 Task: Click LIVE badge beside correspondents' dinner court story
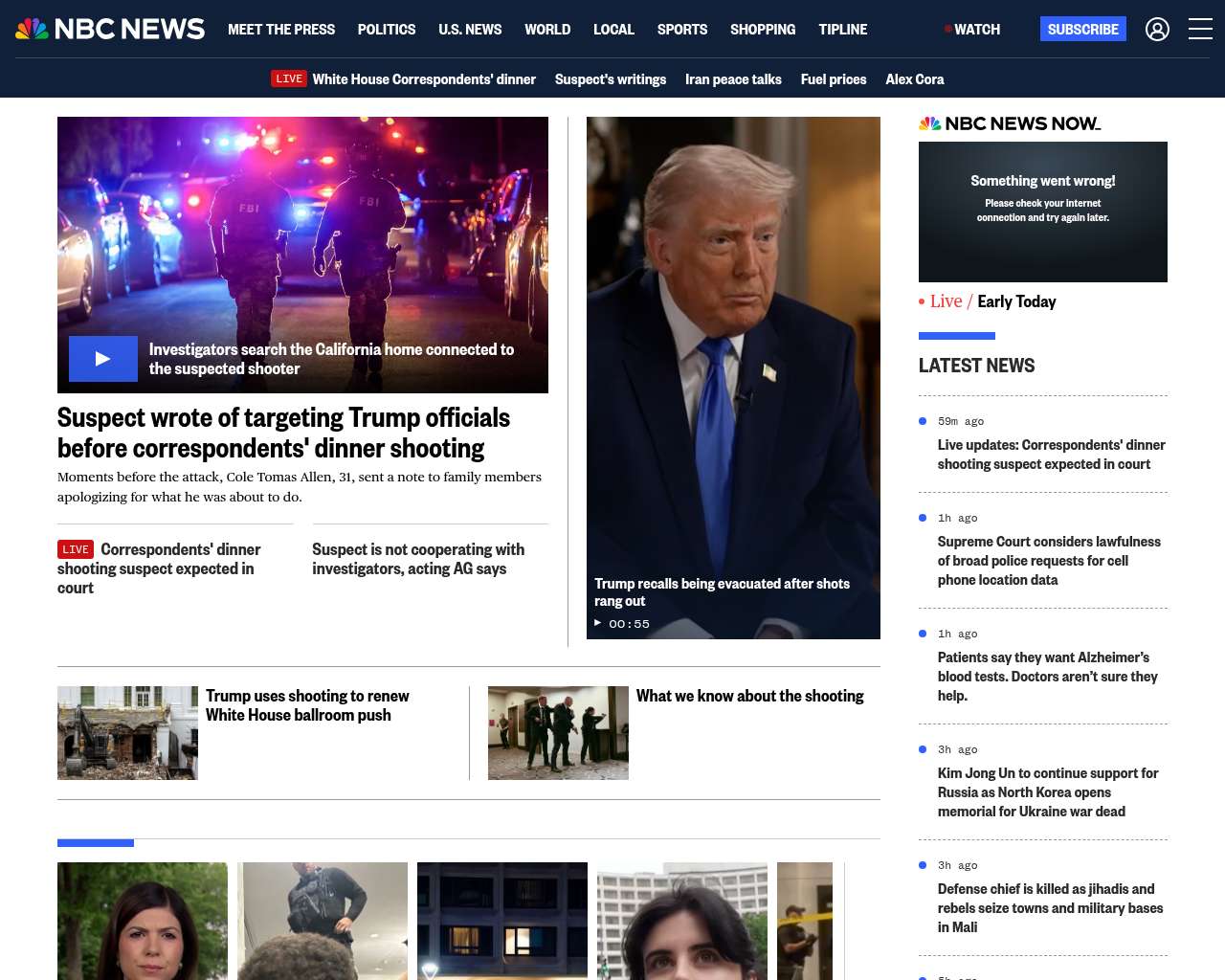coord(76,549)
